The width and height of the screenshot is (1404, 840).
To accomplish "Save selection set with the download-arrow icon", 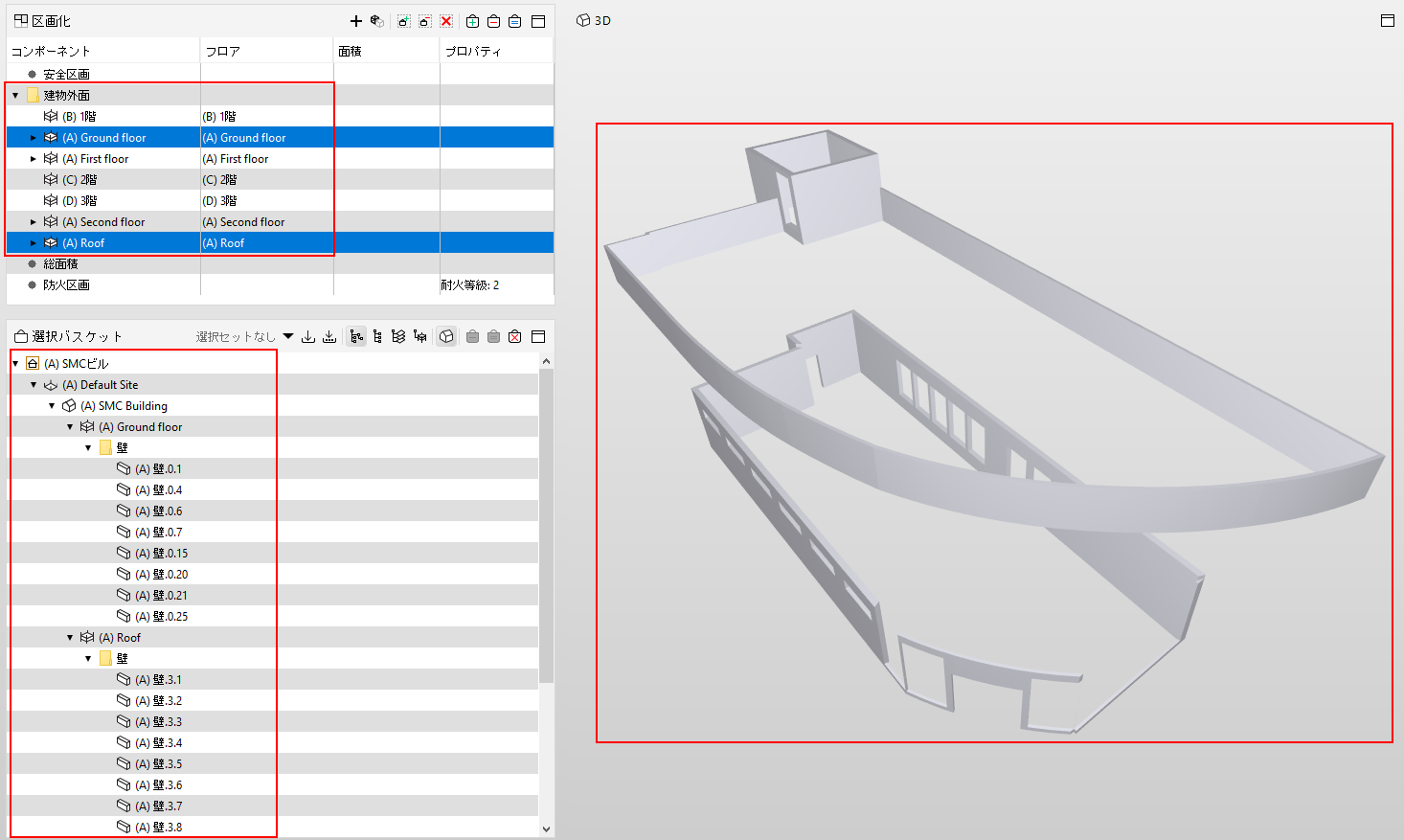I will coord(308,336).
